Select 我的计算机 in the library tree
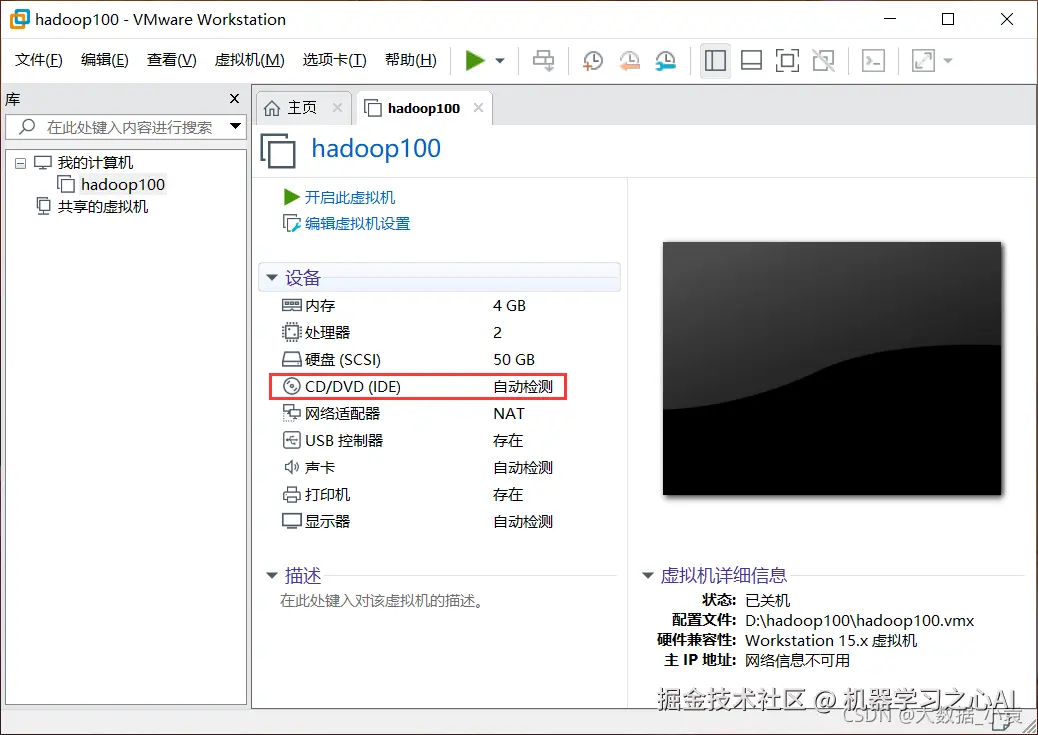 click(x=95, y=162)
